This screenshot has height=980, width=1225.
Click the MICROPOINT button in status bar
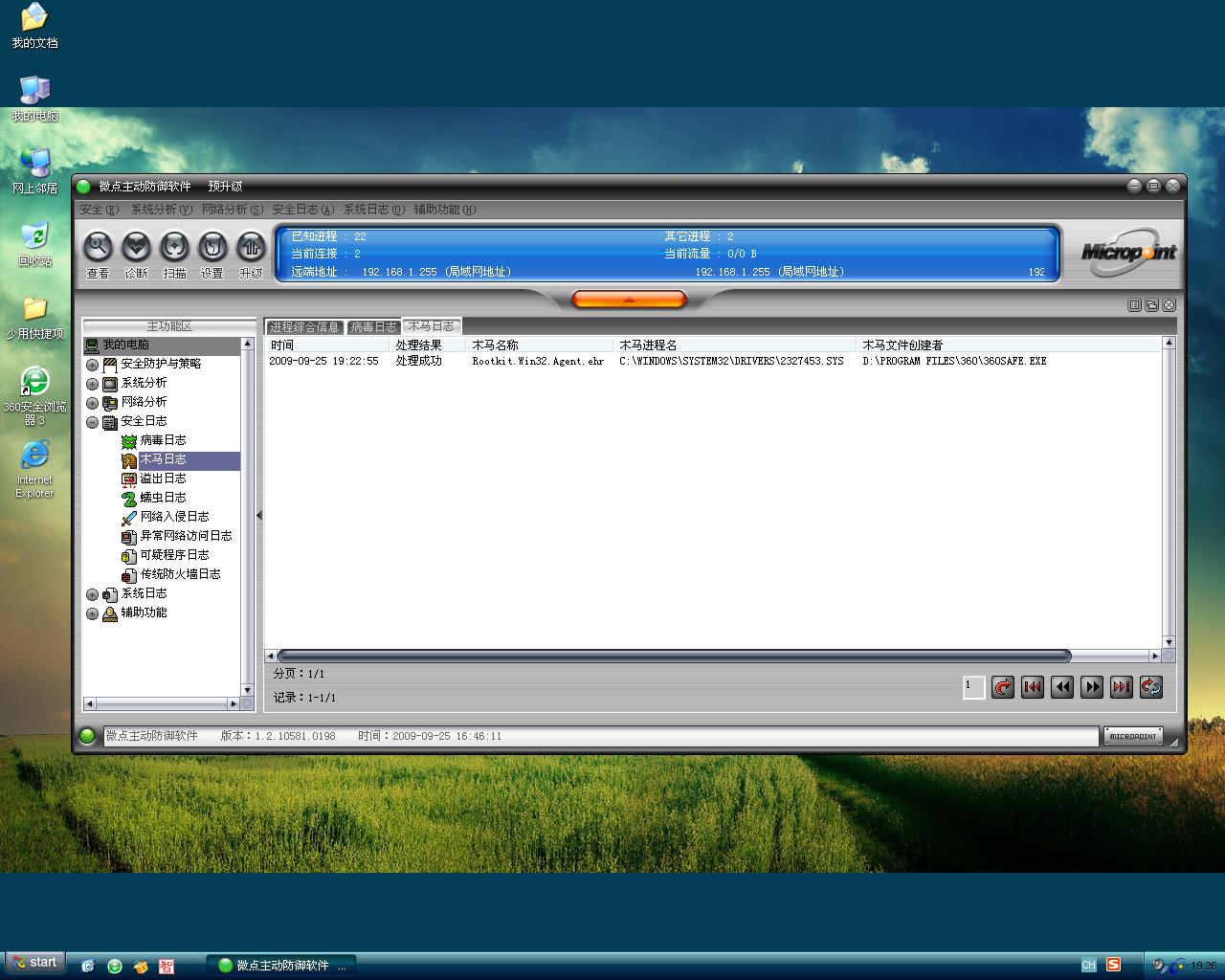(1133, 736)
